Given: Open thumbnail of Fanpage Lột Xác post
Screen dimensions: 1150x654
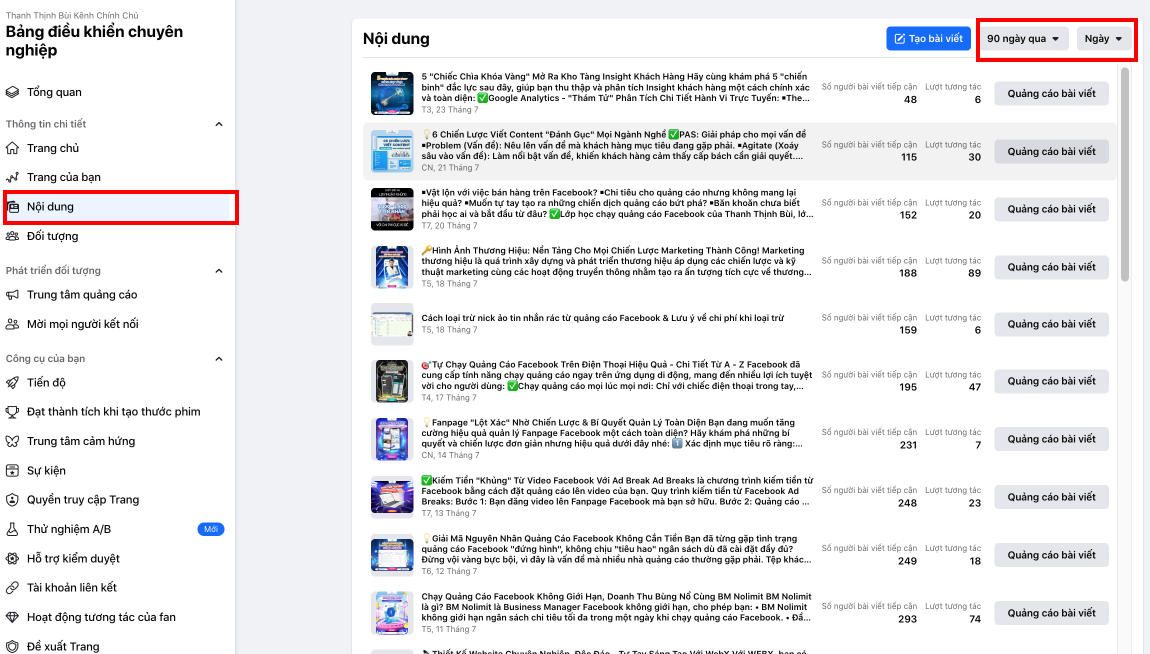Looking at the screenshot, I should (392, 438).
